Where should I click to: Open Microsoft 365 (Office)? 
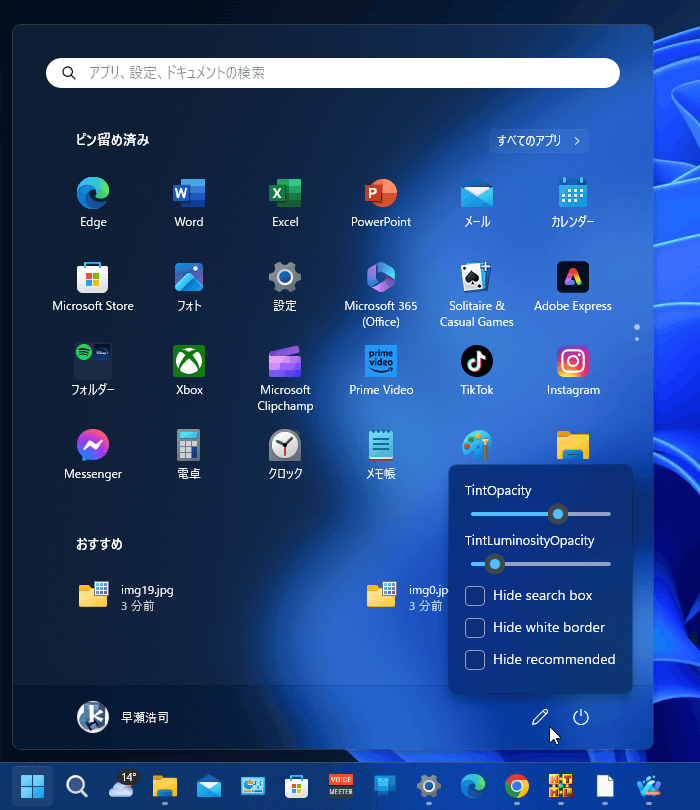coord(381,294)
